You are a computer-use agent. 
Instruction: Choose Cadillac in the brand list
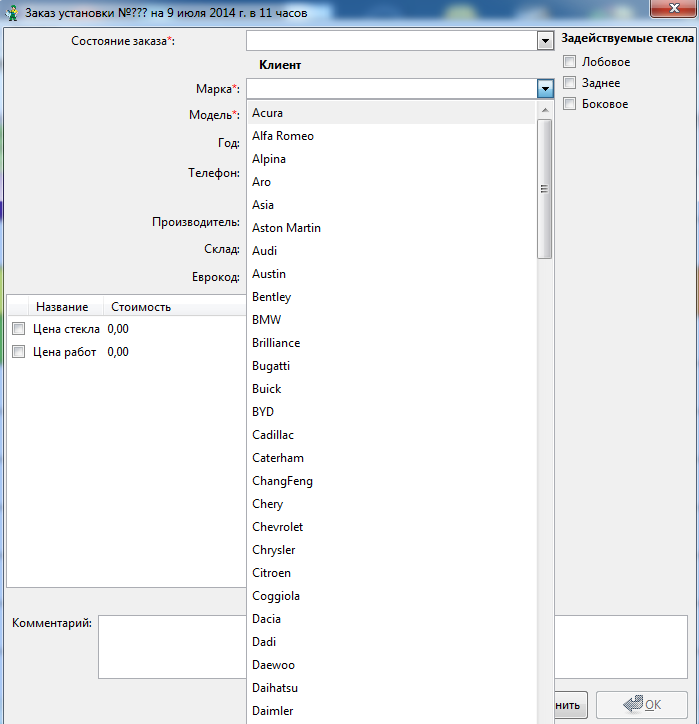[392, 435]
